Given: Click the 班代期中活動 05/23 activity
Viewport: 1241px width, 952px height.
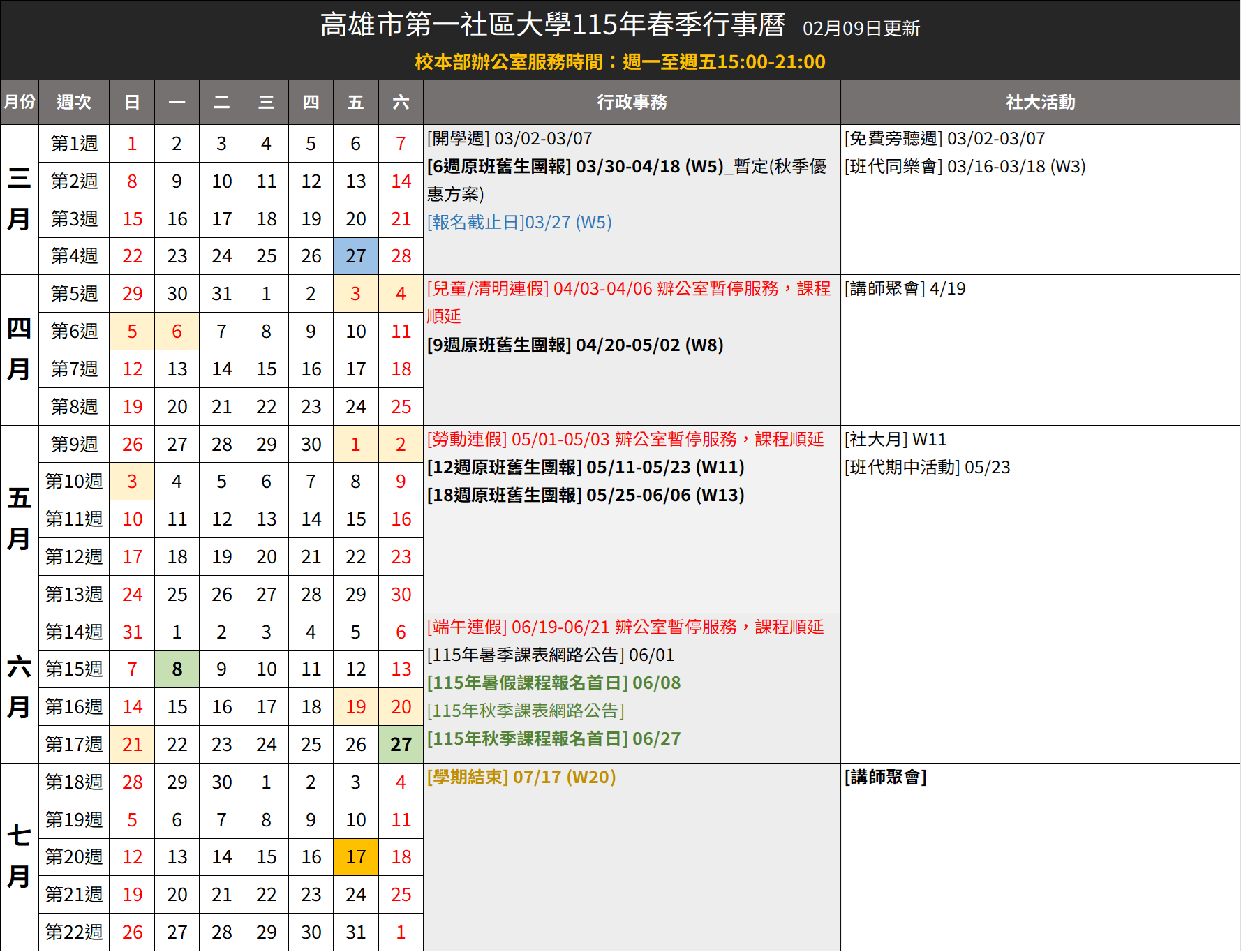Looking at the screenshot, I should [927, 468].
